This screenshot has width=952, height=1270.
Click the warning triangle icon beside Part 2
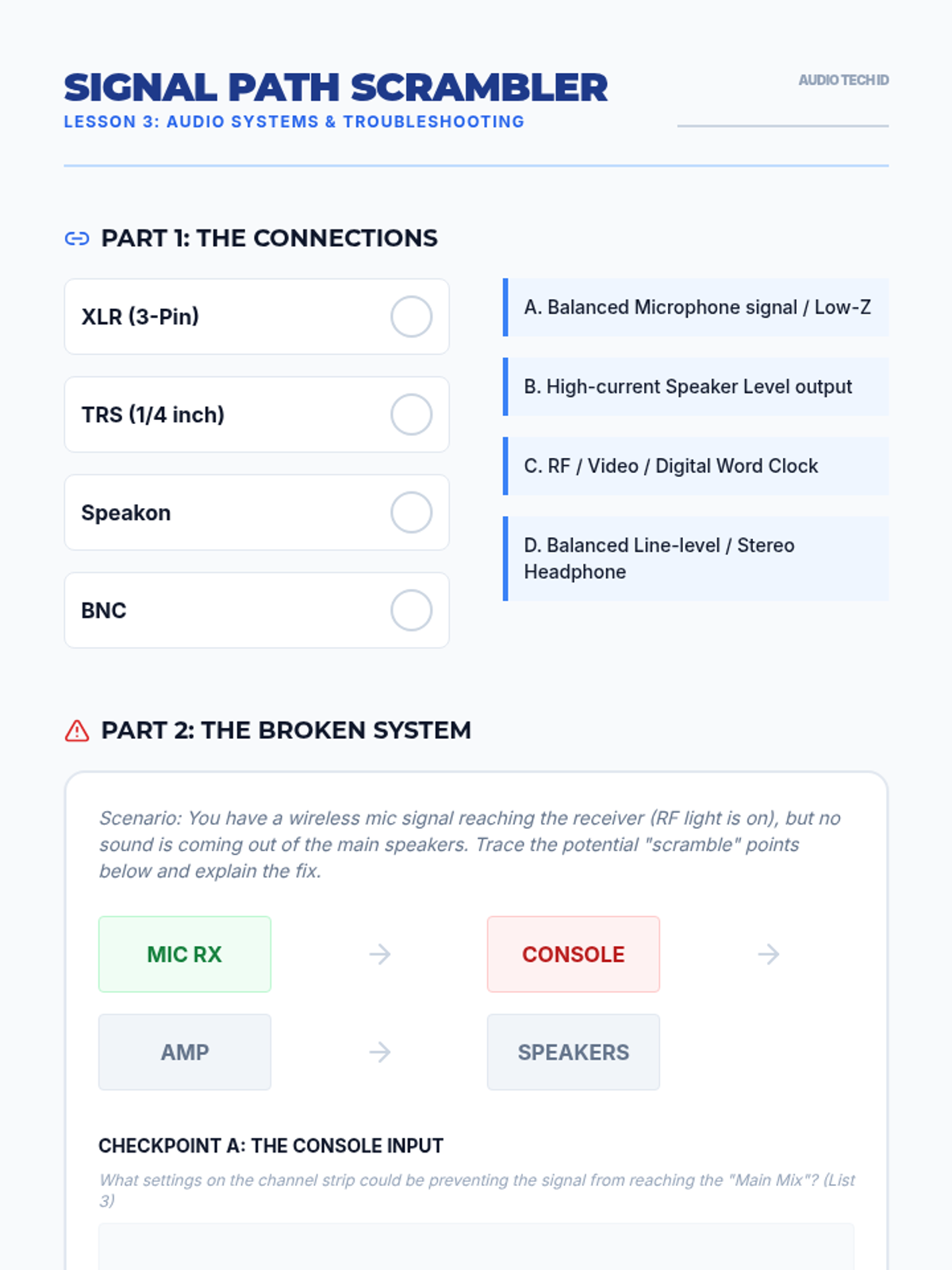point(77,730)
